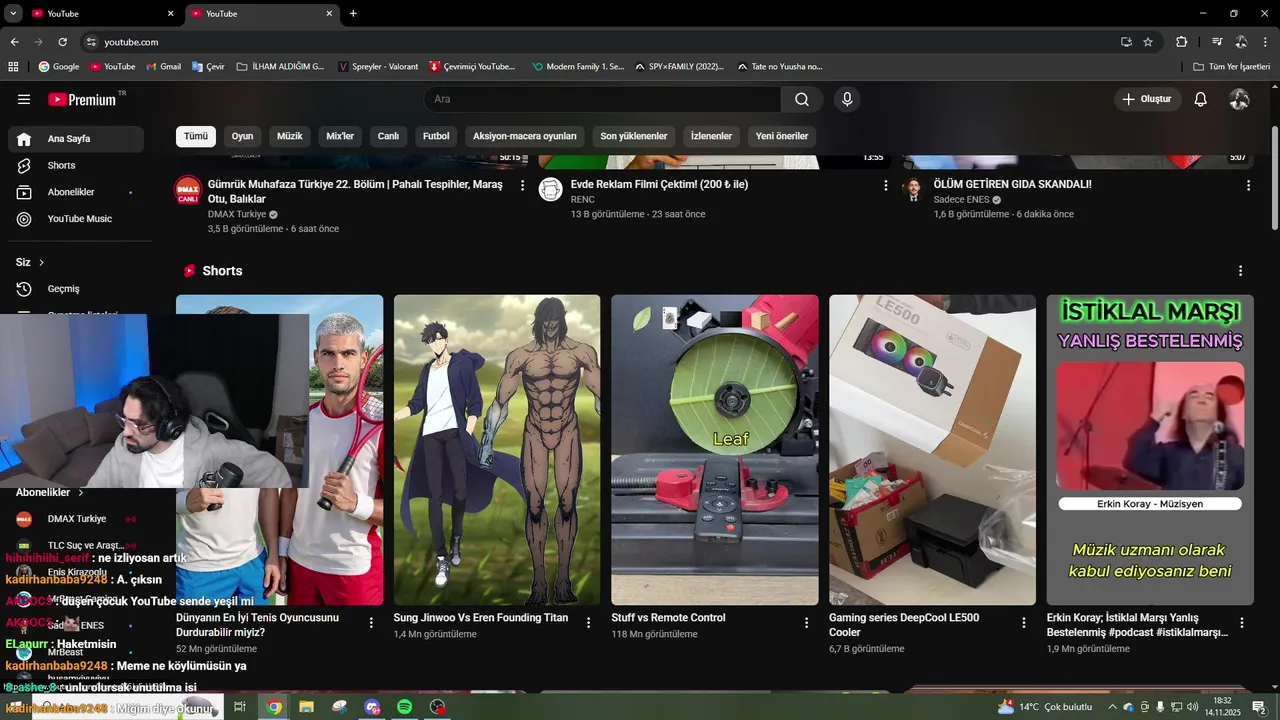Open Abonelikler in sidebar
The width and height of the screenshot is (1280, 720).
click(x=76, y=192)
